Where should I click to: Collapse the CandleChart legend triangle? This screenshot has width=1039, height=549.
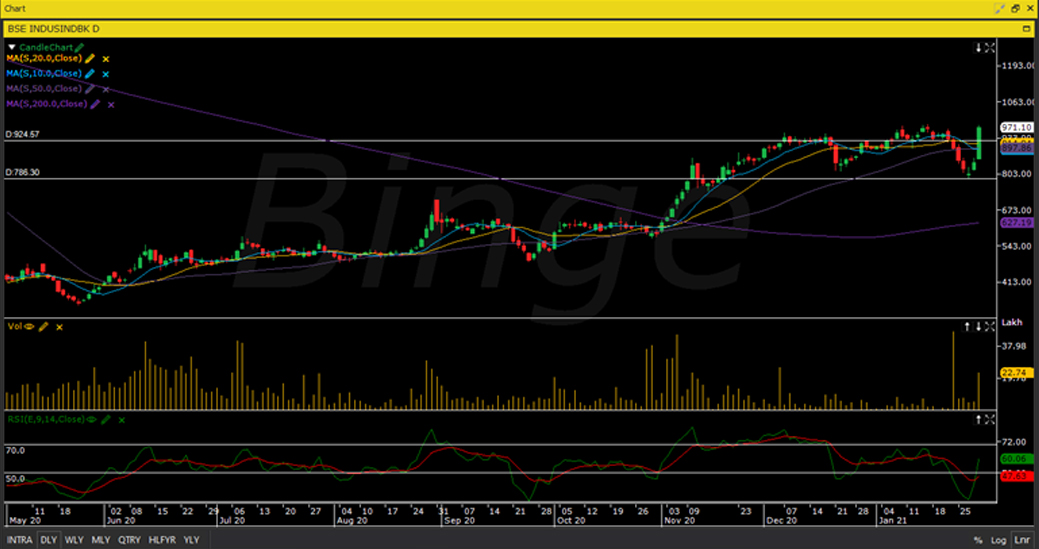pos(11,48)
